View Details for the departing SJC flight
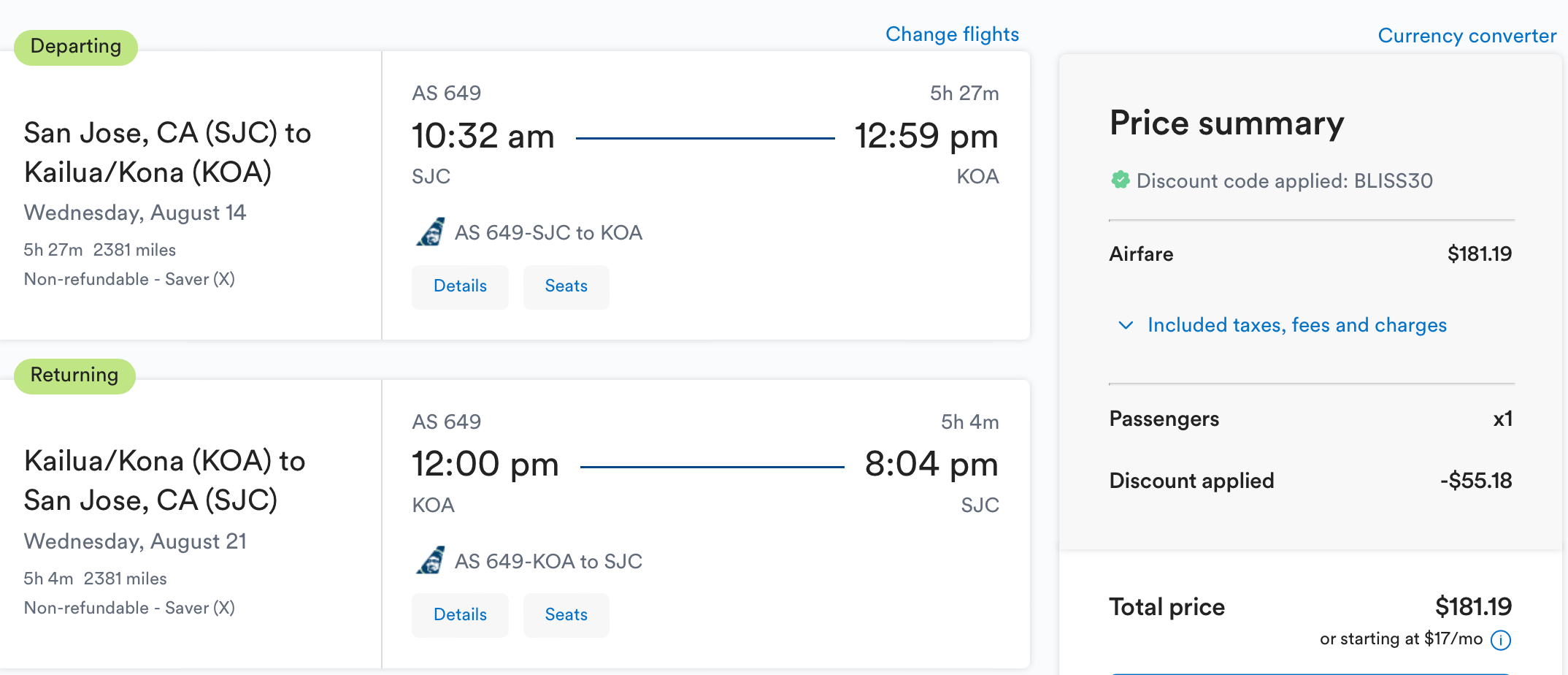Screen dimensions: 1568x675 click(x=460, y=286)
